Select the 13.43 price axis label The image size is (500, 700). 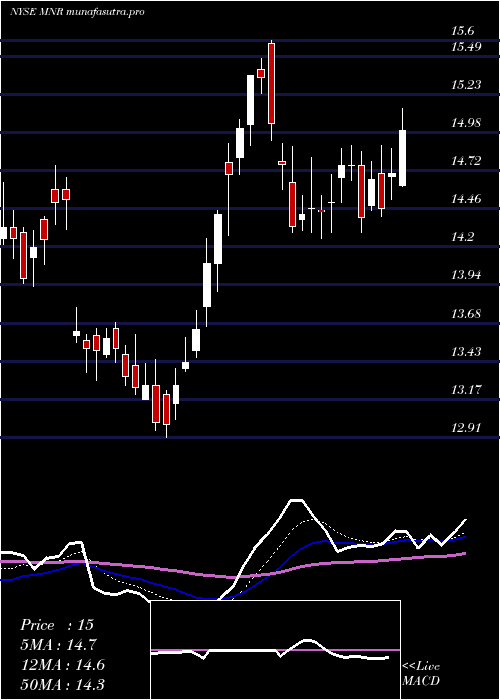coord(466,352)
